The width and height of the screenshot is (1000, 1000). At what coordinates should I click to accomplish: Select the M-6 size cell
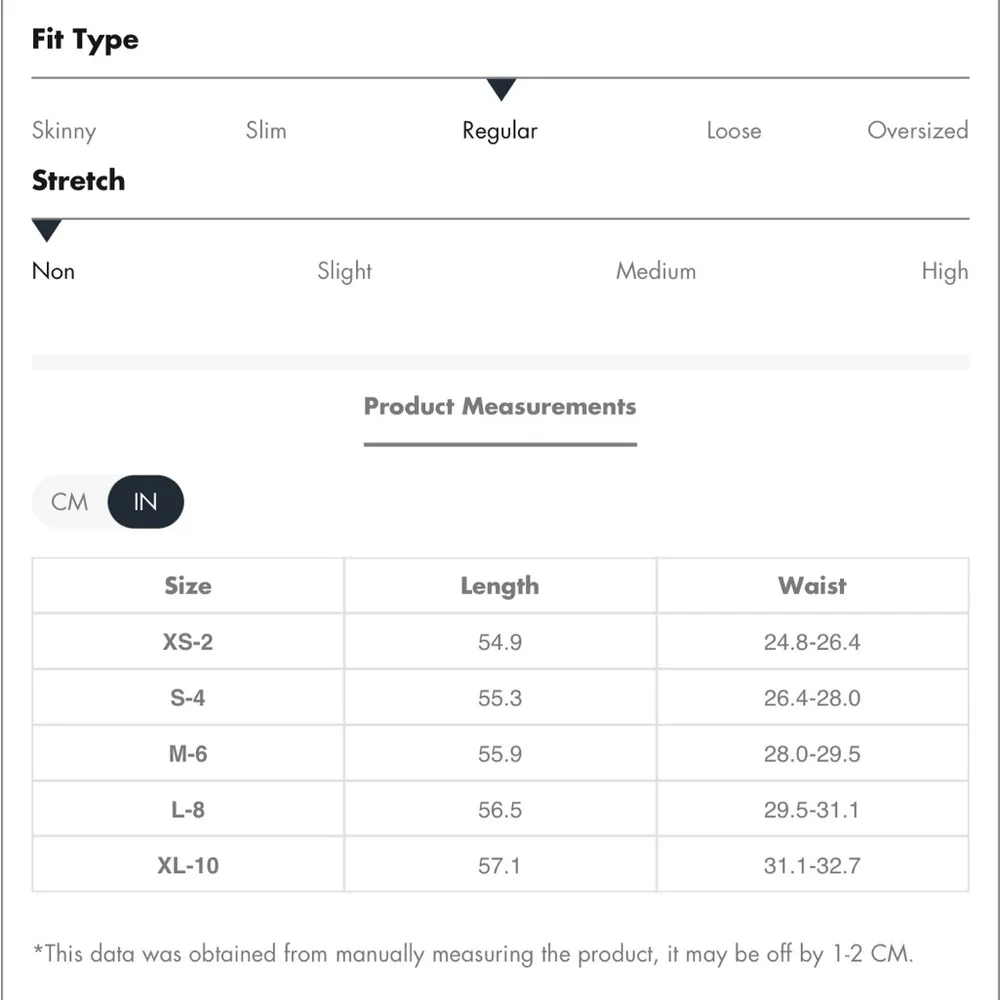pyautogui.click(x=188, y=754)
